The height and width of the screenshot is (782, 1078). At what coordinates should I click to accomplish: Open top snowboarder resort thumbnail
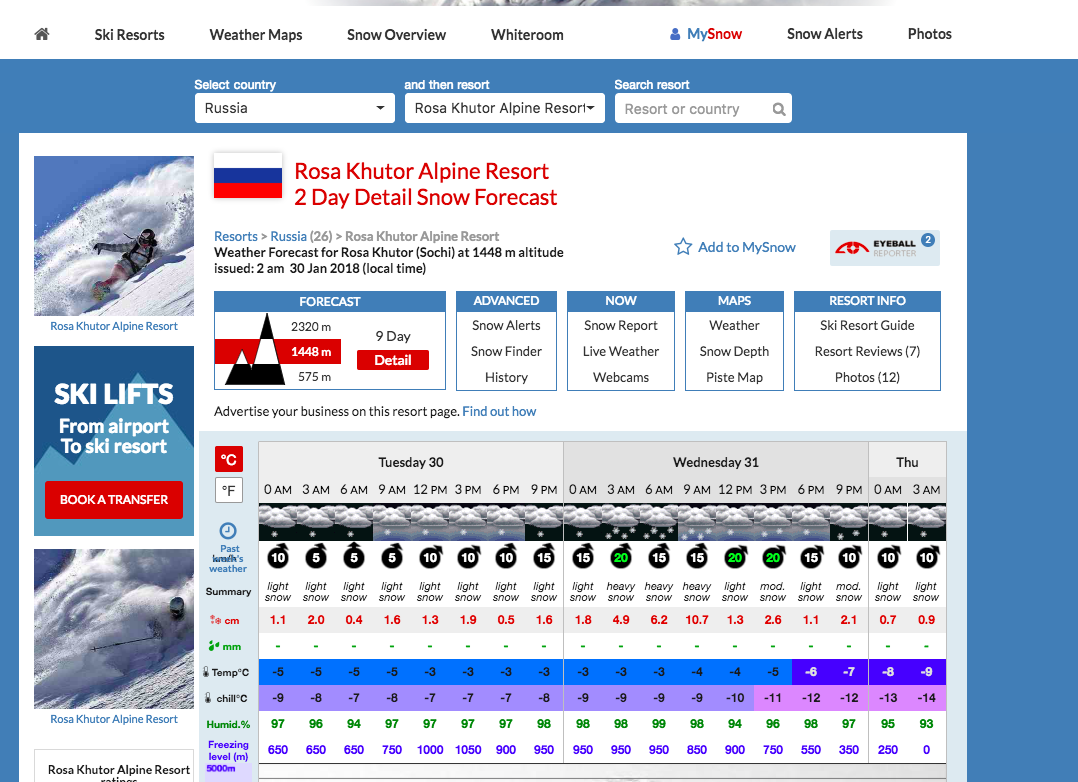pyautogui.click(x=114, y=236)
